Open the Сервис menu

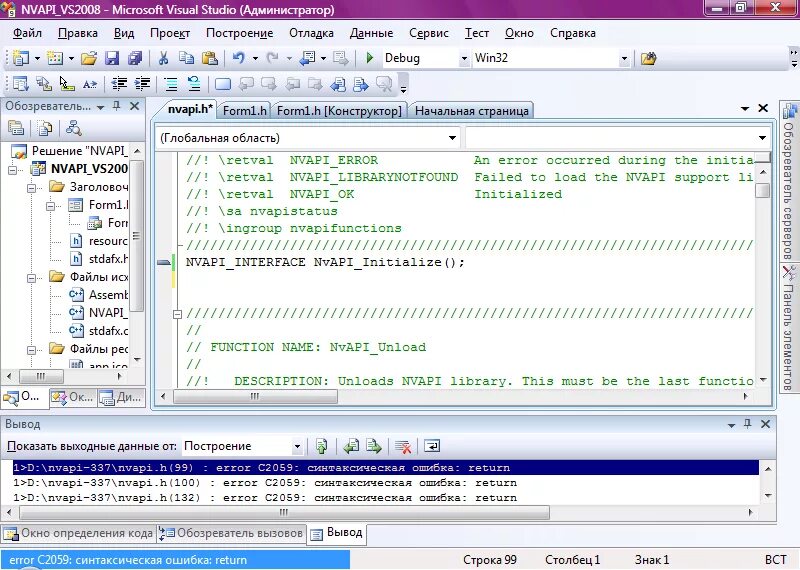[429, 33]
